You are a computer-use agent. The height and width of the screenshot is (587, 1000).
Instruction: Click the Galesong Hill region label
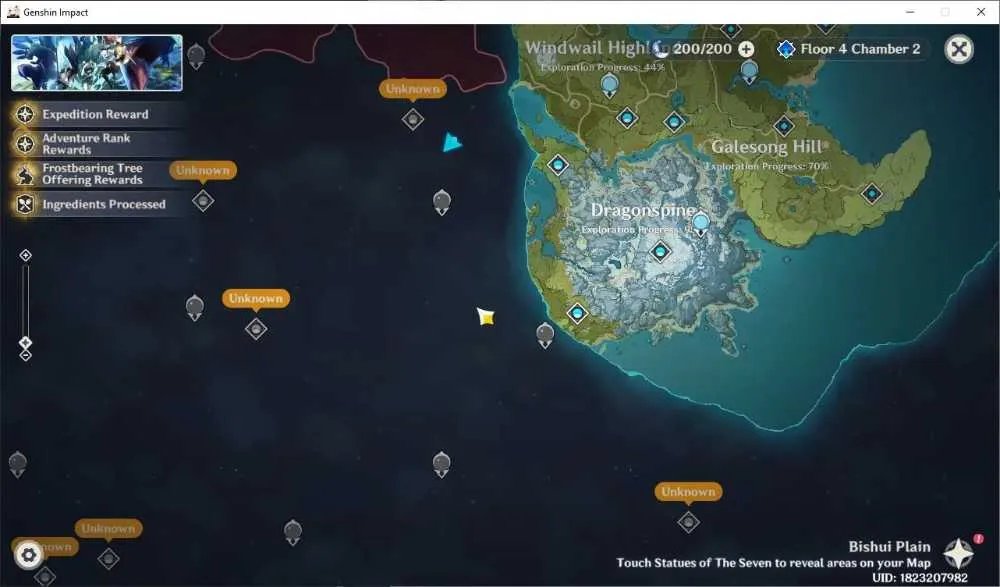[766, 147]
